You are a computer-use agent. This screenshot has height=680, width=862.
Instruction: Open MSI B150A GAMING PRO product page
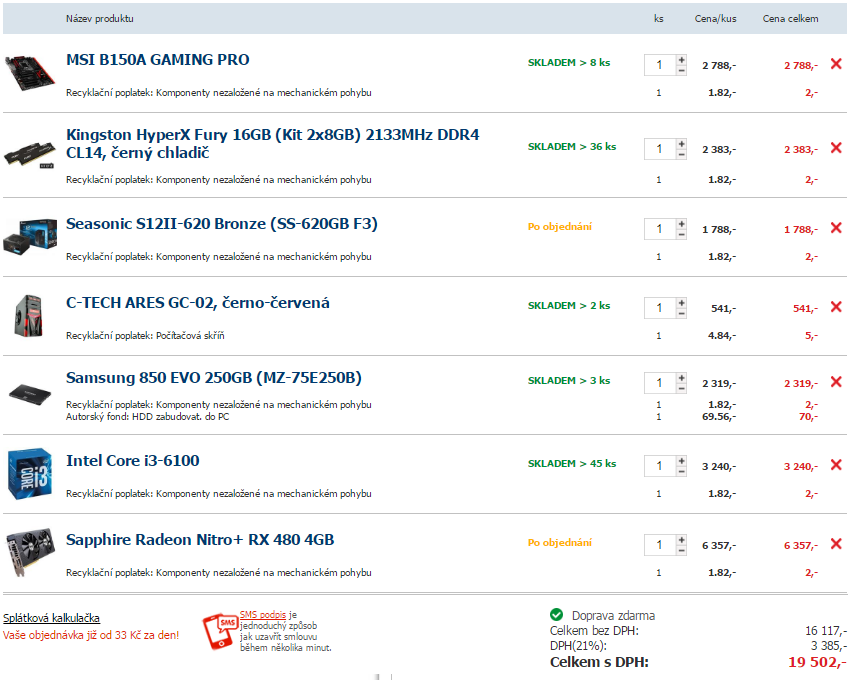tap(158, 59)
